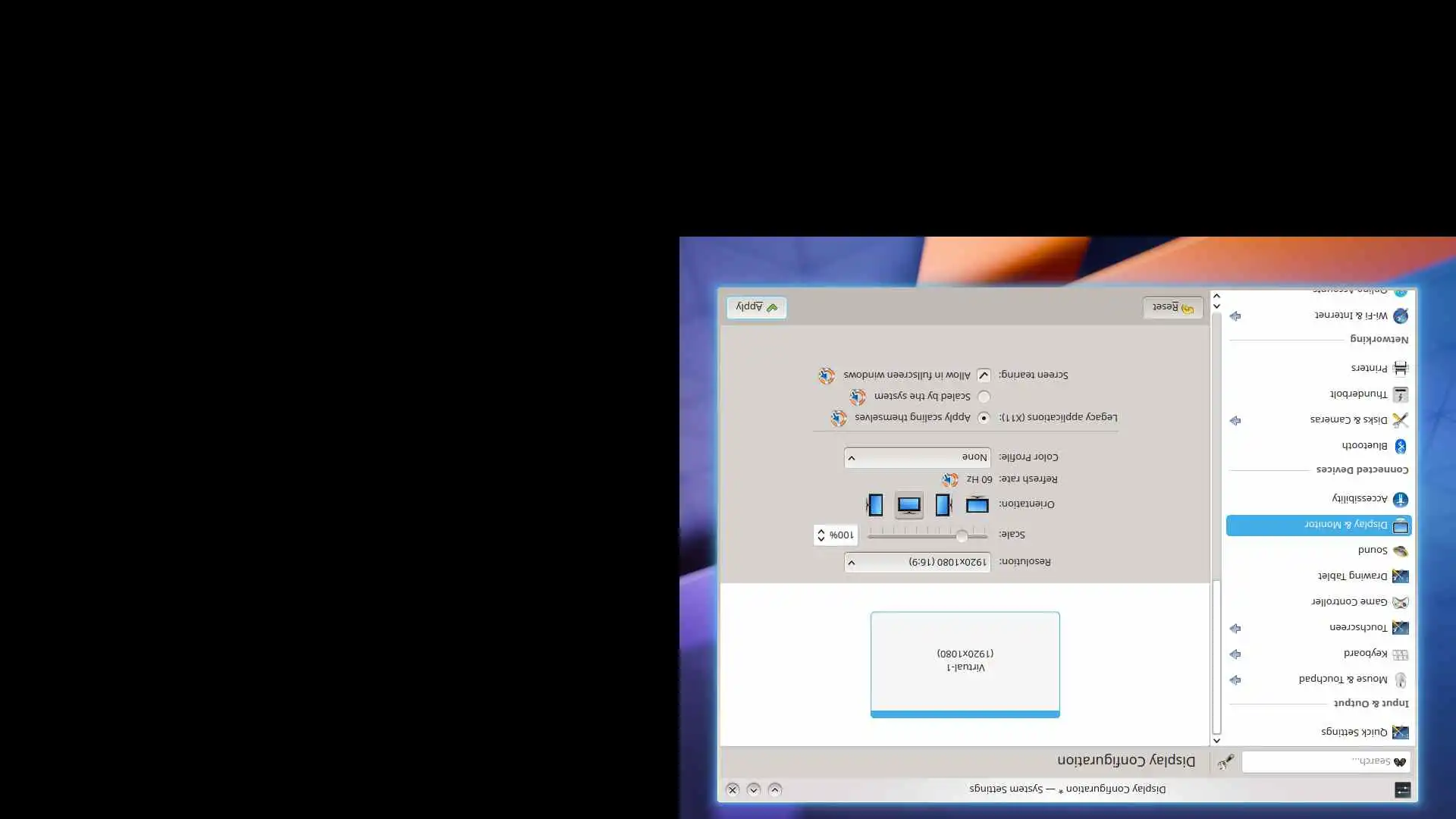Expand the Wi-Fi & Internet submenu arrow
This screenshot has height=819, width=1456.
tap(1235, 315)
